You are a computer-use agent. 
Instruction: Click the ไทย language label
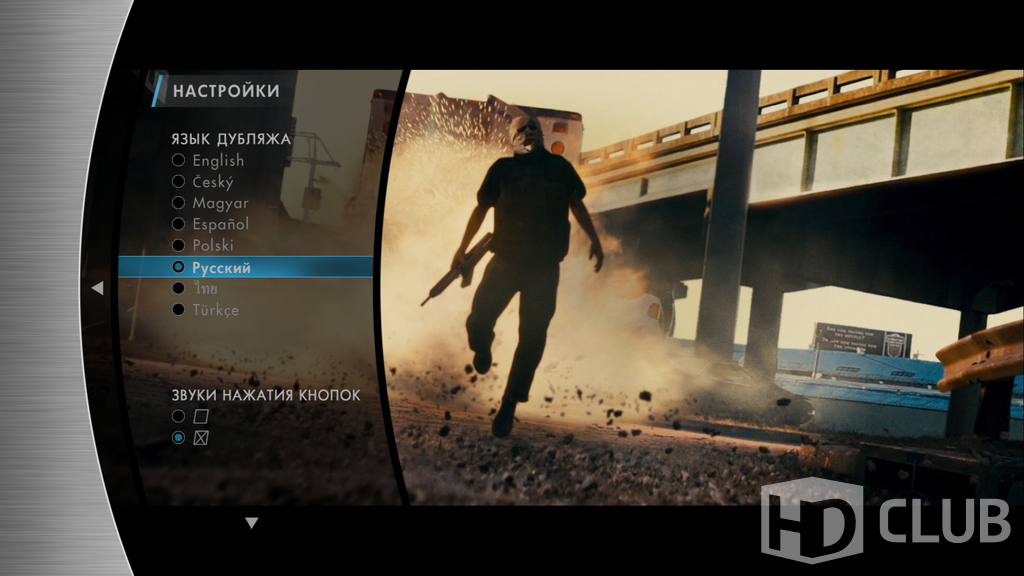coord(205,288)
